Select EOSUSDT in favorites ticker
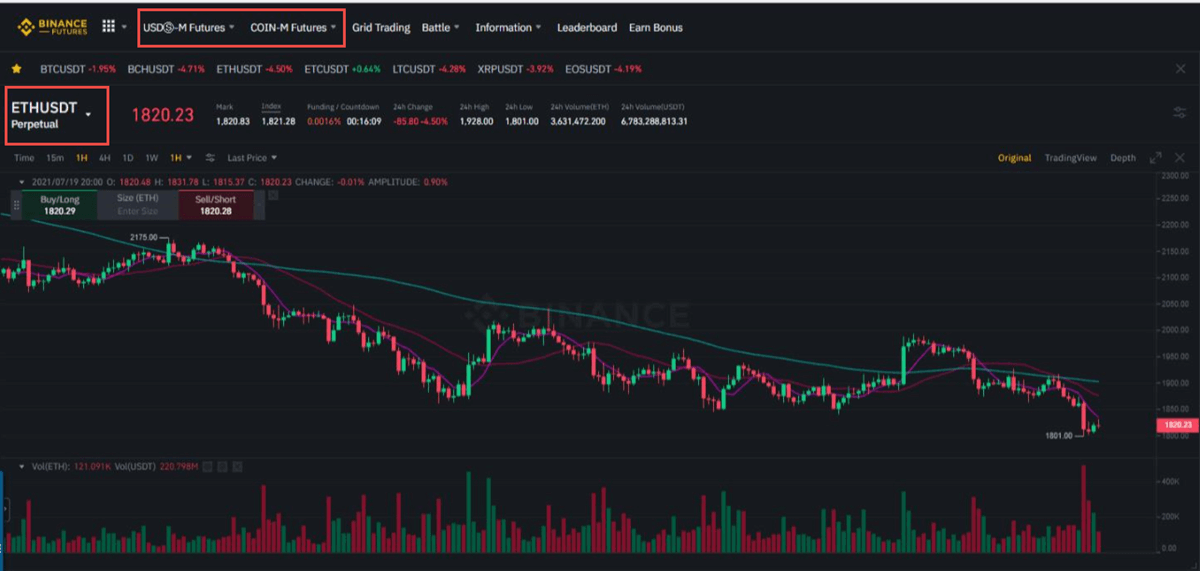Viewport: 1200px width, 571px height. pos(603,69)
